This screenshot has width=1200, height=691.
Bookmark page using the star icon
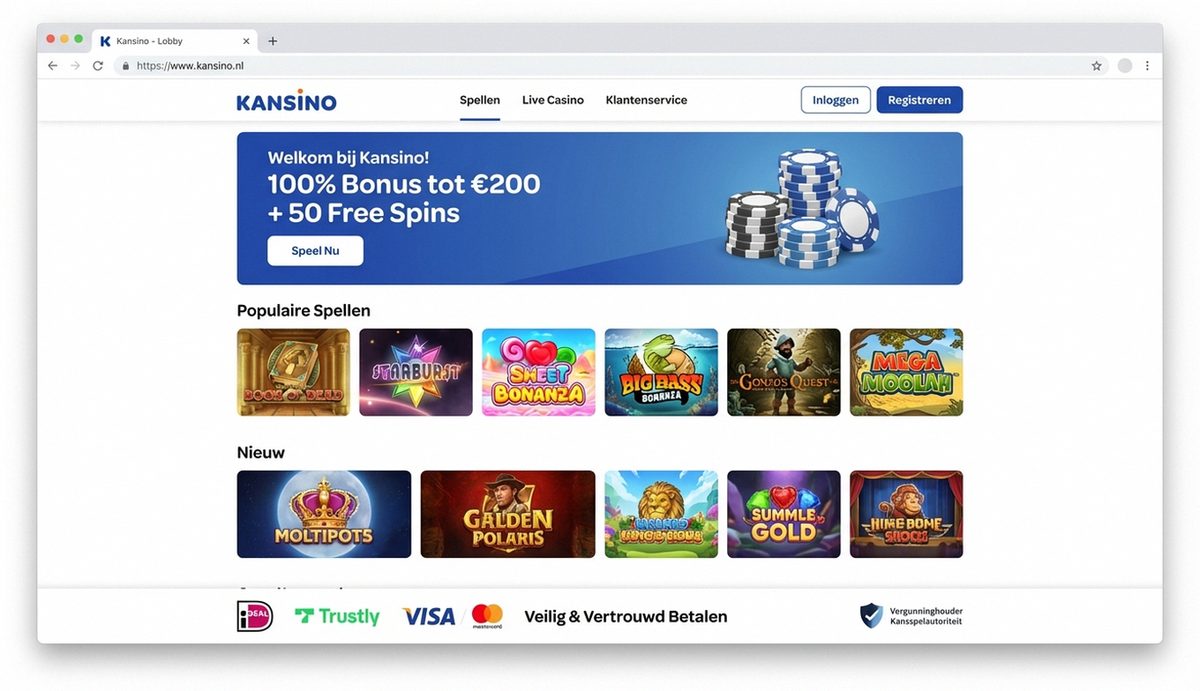tap(1096, 66)
